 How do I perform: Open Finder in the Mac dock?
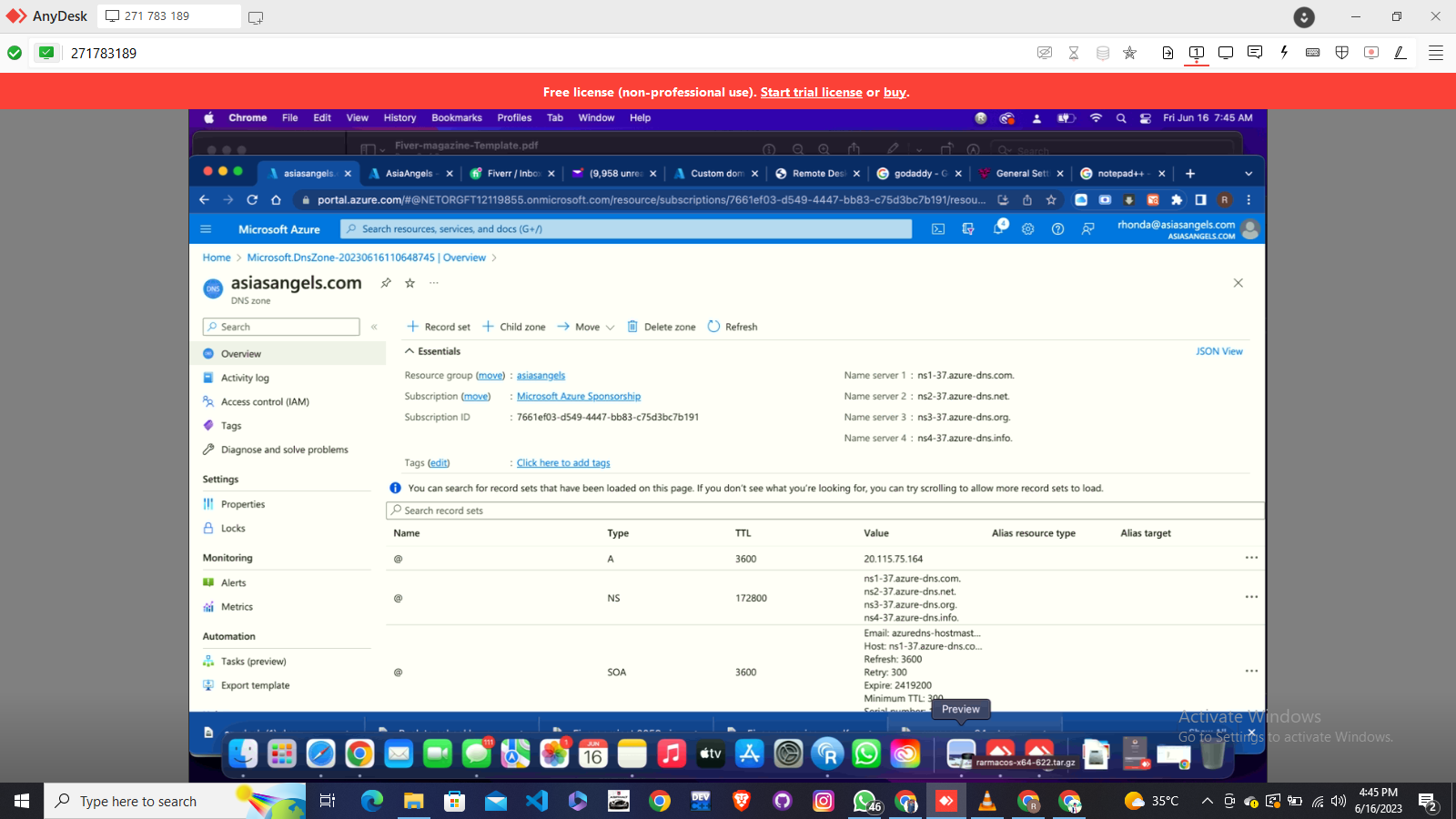pos(242,753)
